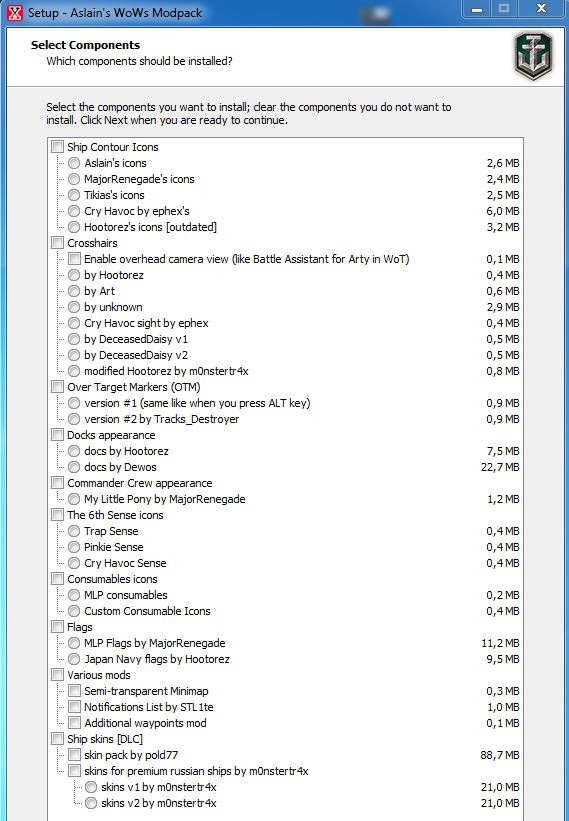This screenshot has width=569, height=821.
Task: Select MajorRenegade's icons option
Action: pyautogui.click(x=74, y=179)
